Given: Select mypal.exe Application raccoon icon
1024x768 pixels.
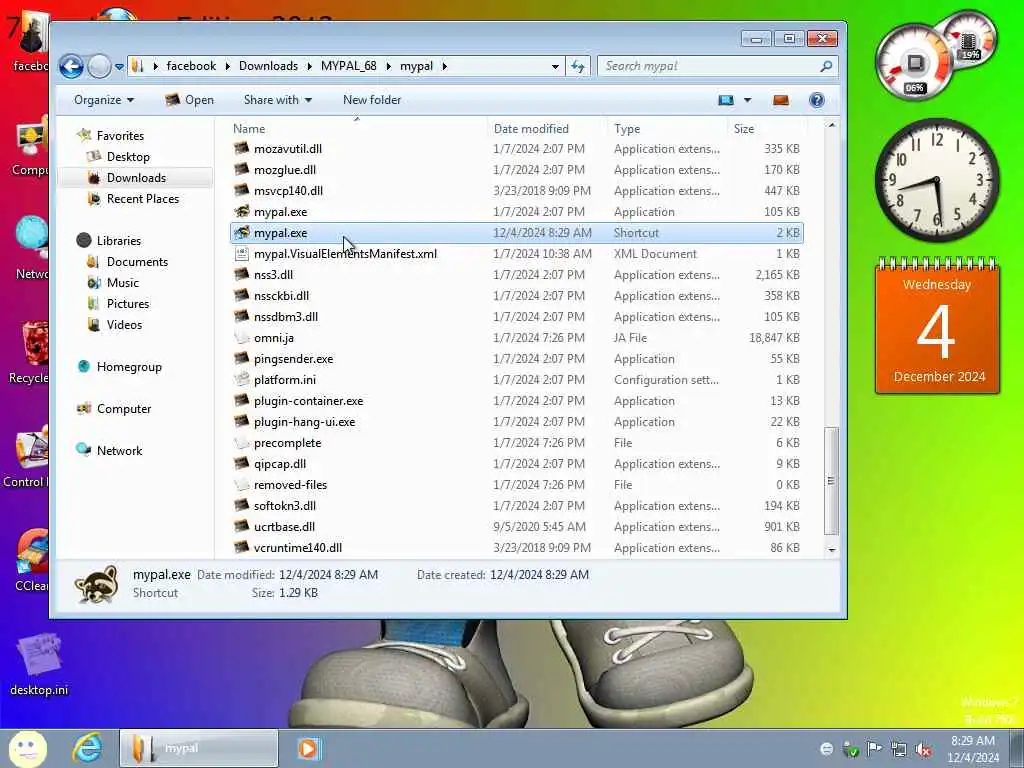Looking at the screenshot, I should (242, 211).
